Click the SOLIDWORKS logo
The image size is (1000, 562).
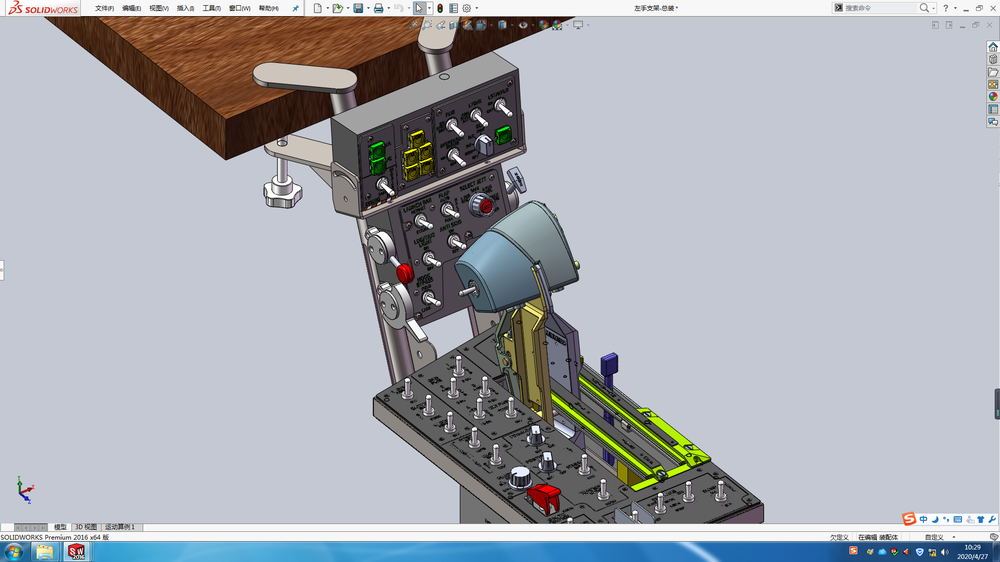tap(43, 8)
